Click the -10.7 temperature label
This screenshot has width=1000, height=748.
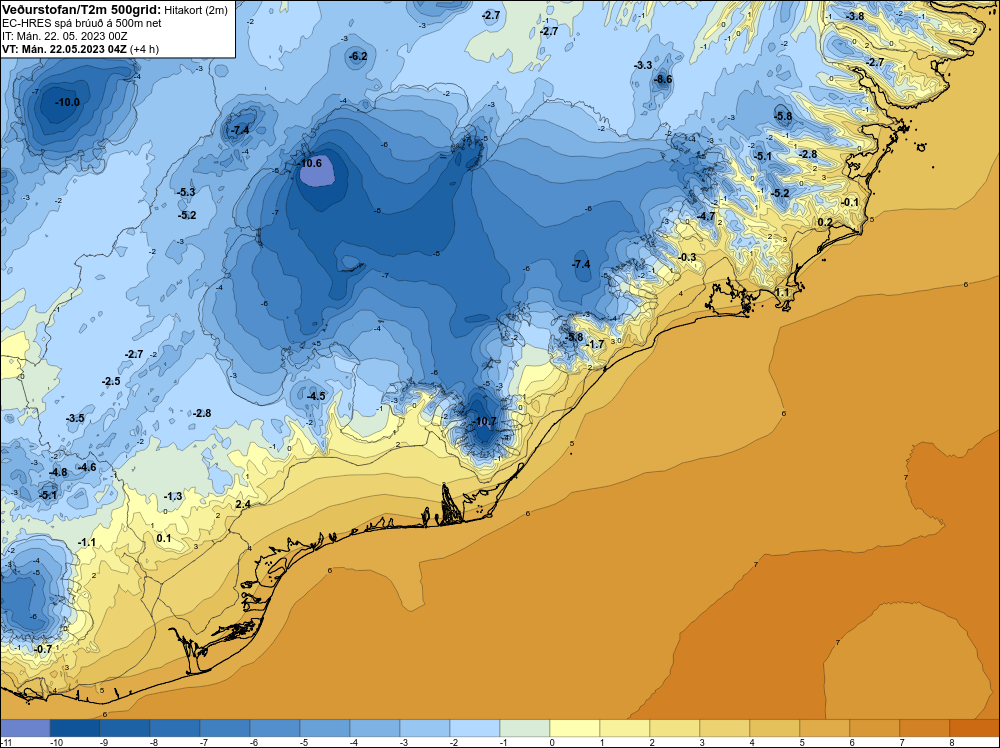pyautogui.click(x=484, y=421)
